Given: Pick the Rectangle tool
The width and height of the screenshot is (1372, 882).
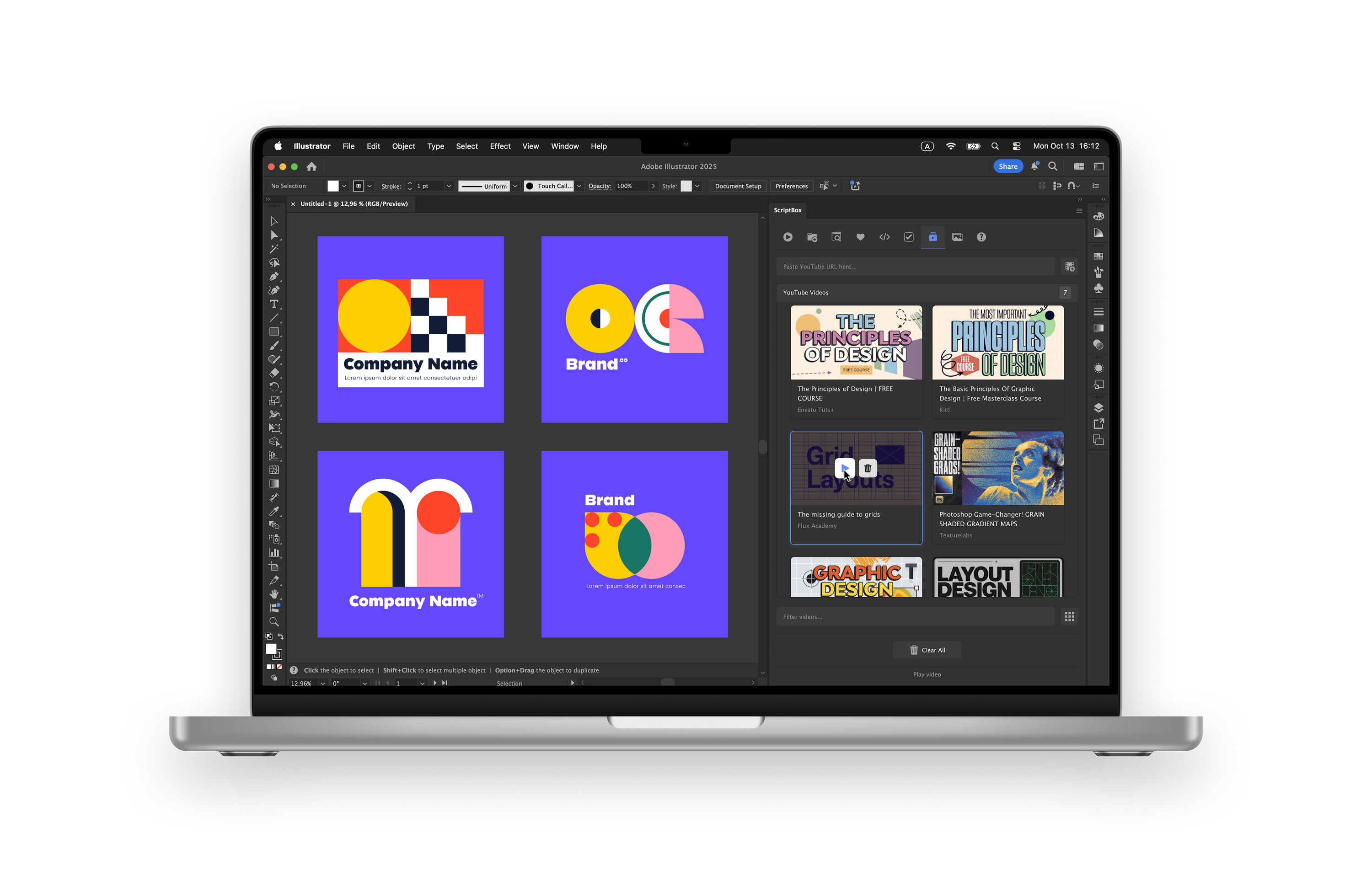Looking at the screenshot, I should [274, 331].
